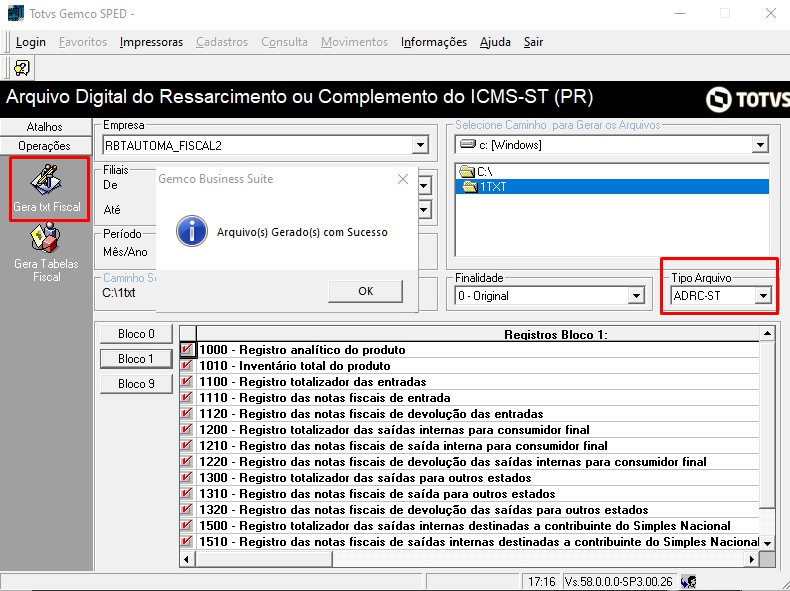Open the Movimentos menu
790x591 pixels.
click(x=354, y=42)
